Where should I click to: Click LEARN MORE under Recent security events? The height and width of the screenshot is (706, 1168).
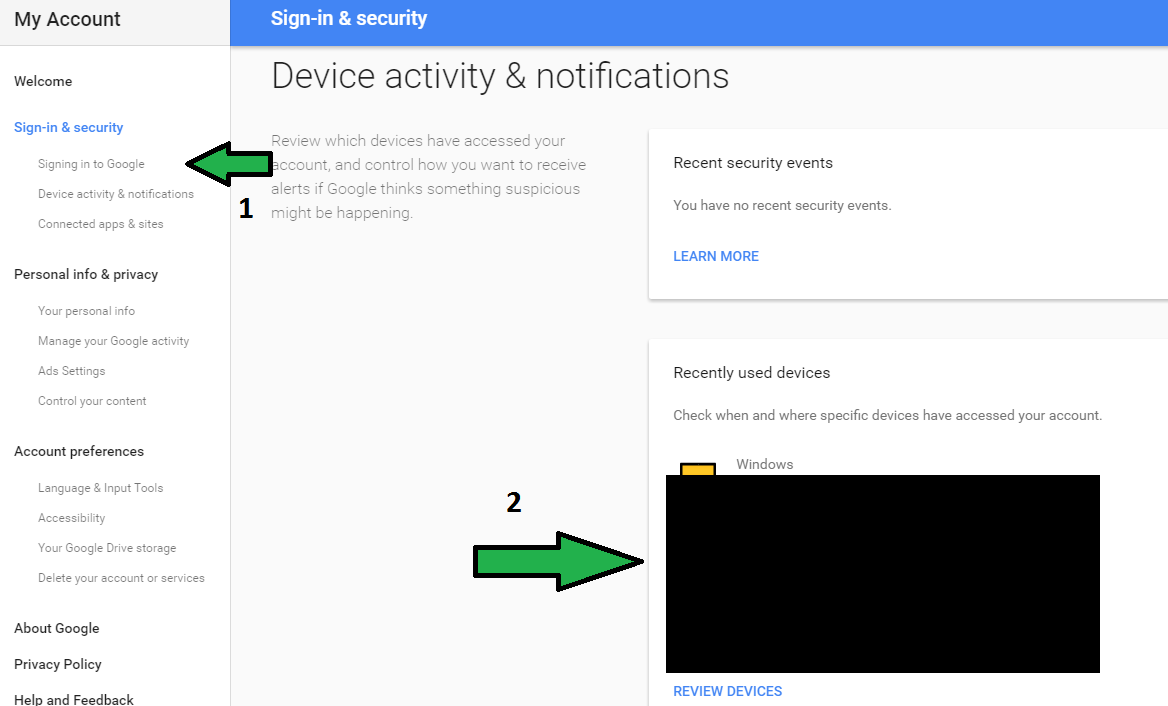click(x=716, y=256)
